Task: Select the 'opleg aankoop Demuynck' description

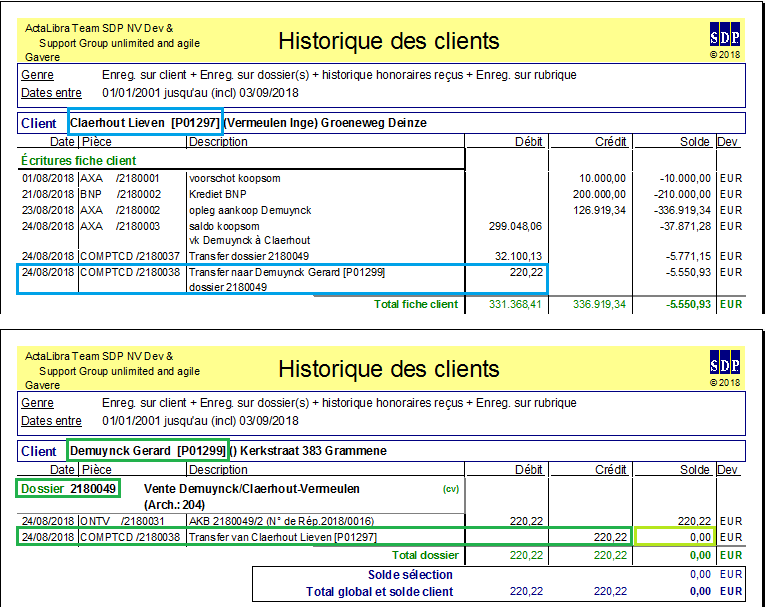Action: pos(250,210)
